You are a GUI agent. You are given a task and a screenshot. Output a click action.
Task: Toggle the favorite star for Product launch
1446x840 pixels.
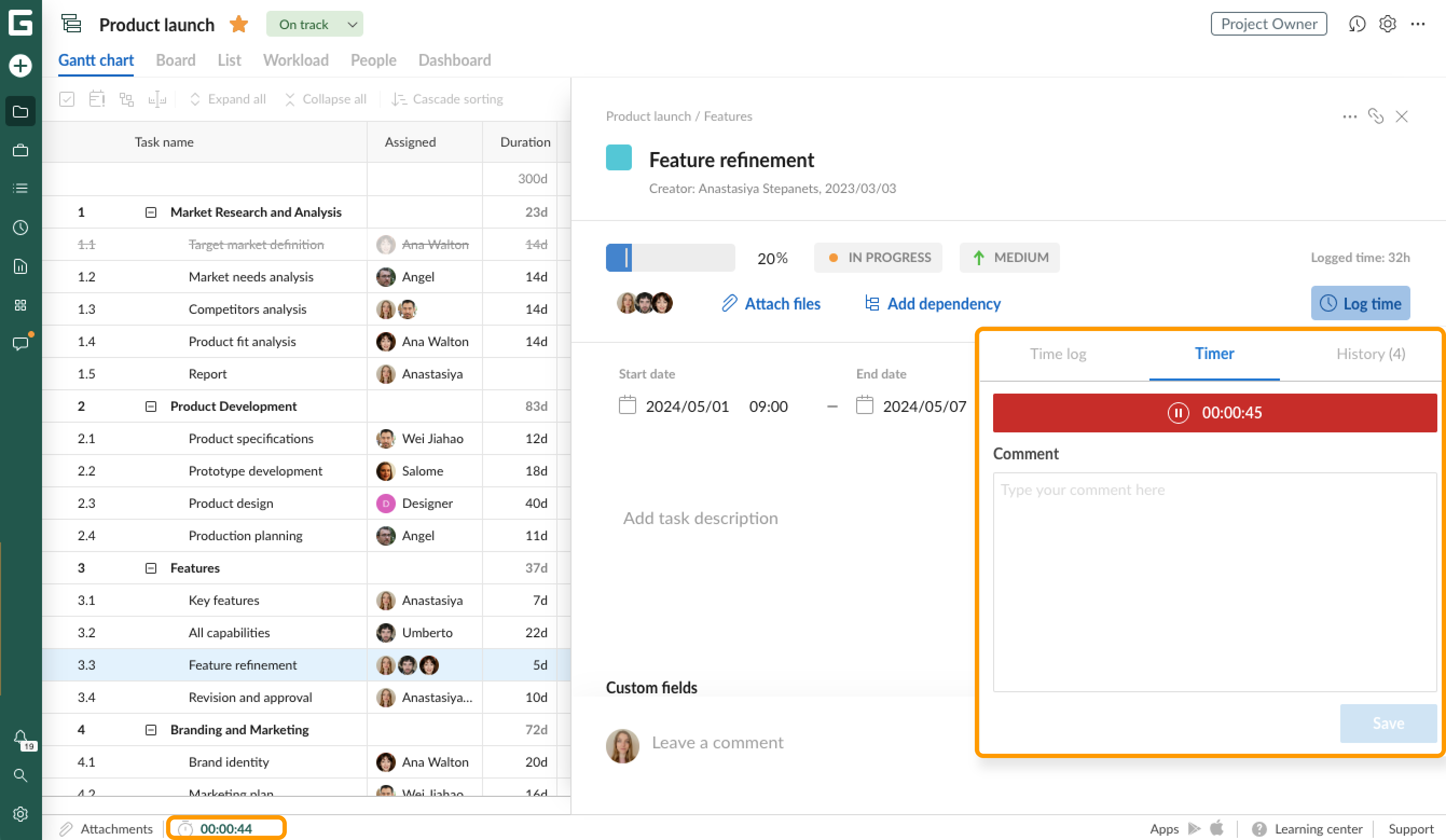(x=239, y=24)
